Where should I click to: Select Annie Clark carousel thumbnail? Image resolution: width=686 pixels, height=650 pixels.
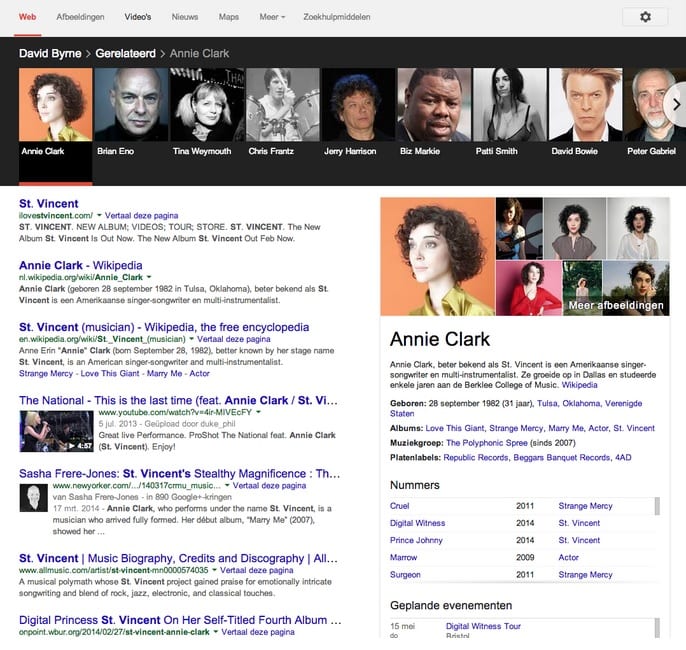[x=56, y=105]
